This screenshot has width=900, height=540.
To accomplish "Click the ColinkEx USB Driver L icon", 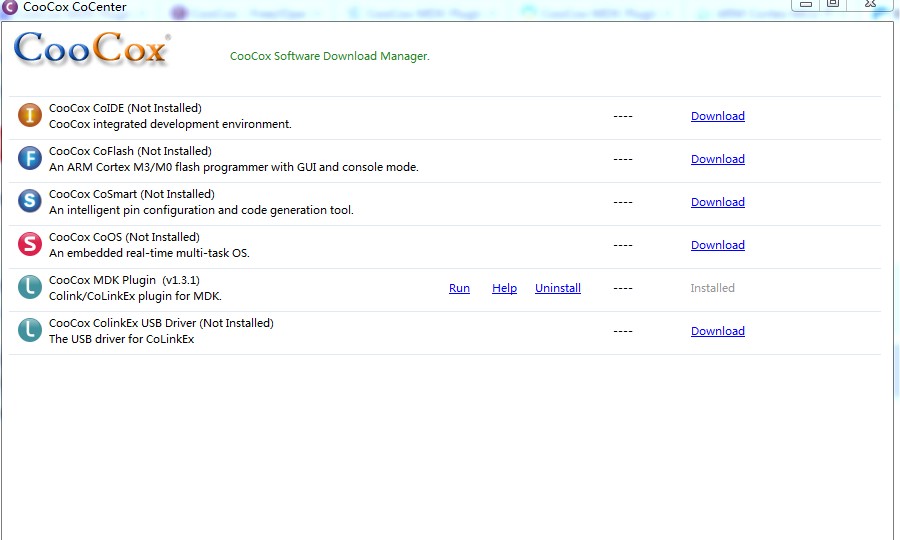I will click(x=29, y=331).
